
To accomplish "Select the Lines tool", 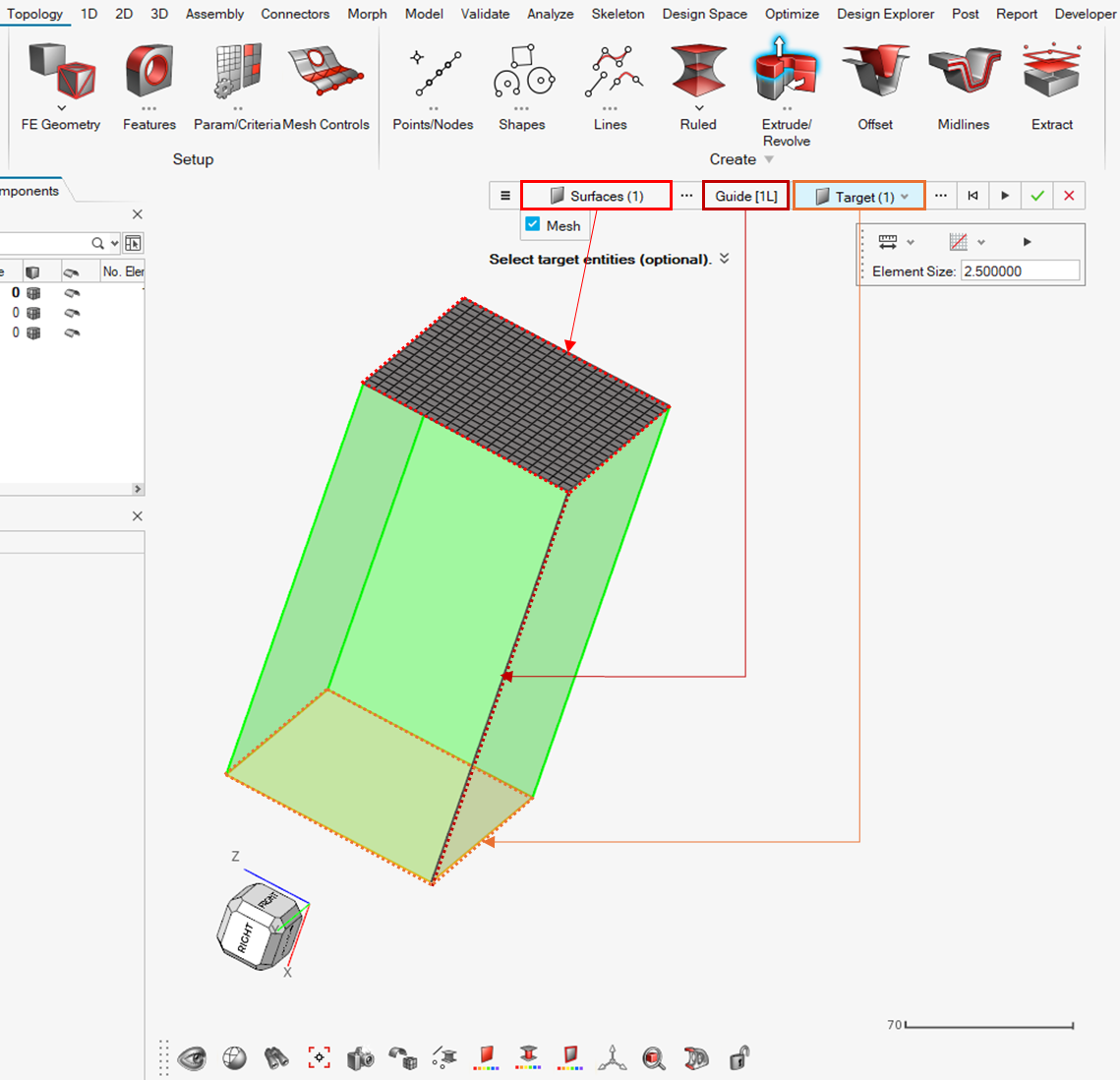I will 610,86.
